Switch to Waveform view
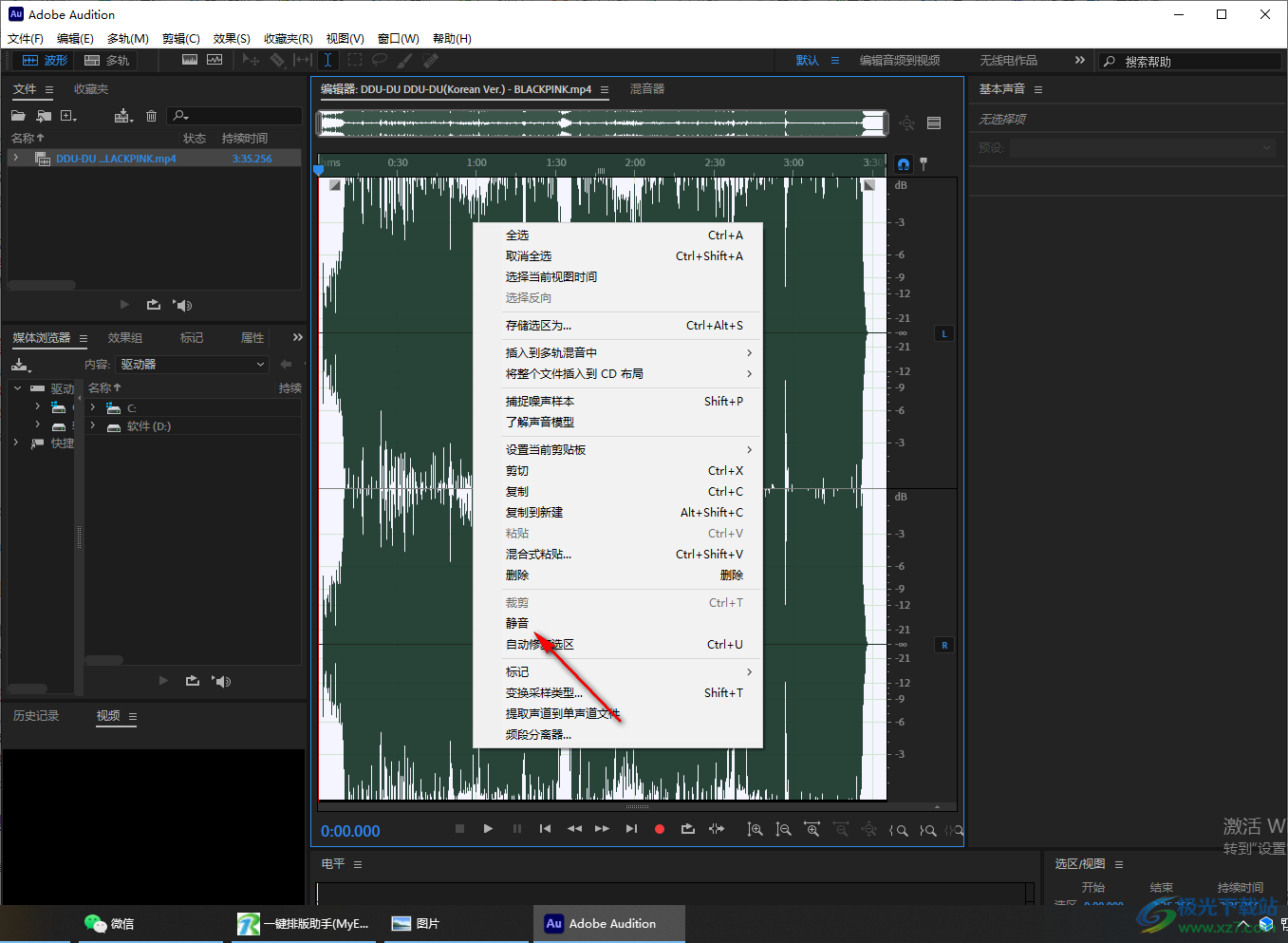The width and height of the screenshot is (1288, 943). 46,60
